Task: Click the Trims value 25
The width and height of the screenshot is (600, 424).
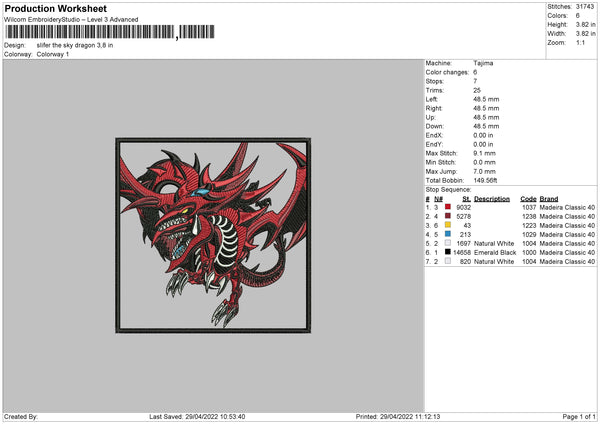Action: (477, 90)
